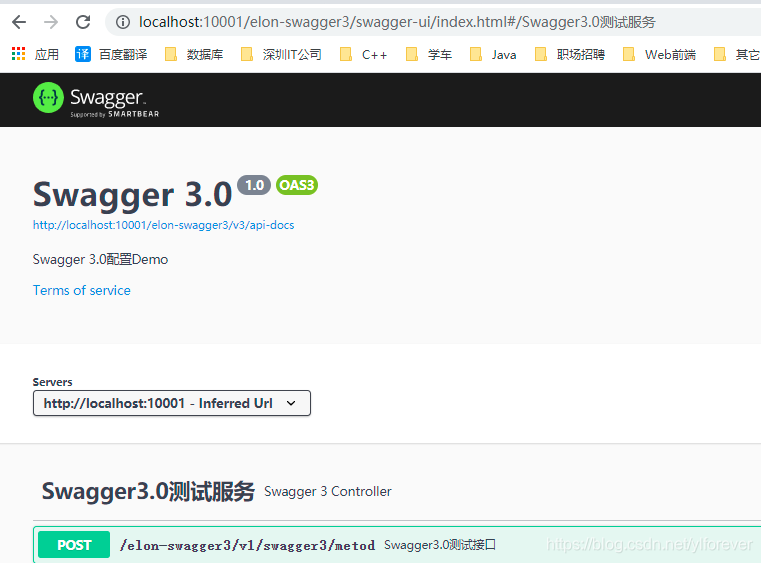
Task: Click the address bar URL field
Action: (x=433, y=22)
